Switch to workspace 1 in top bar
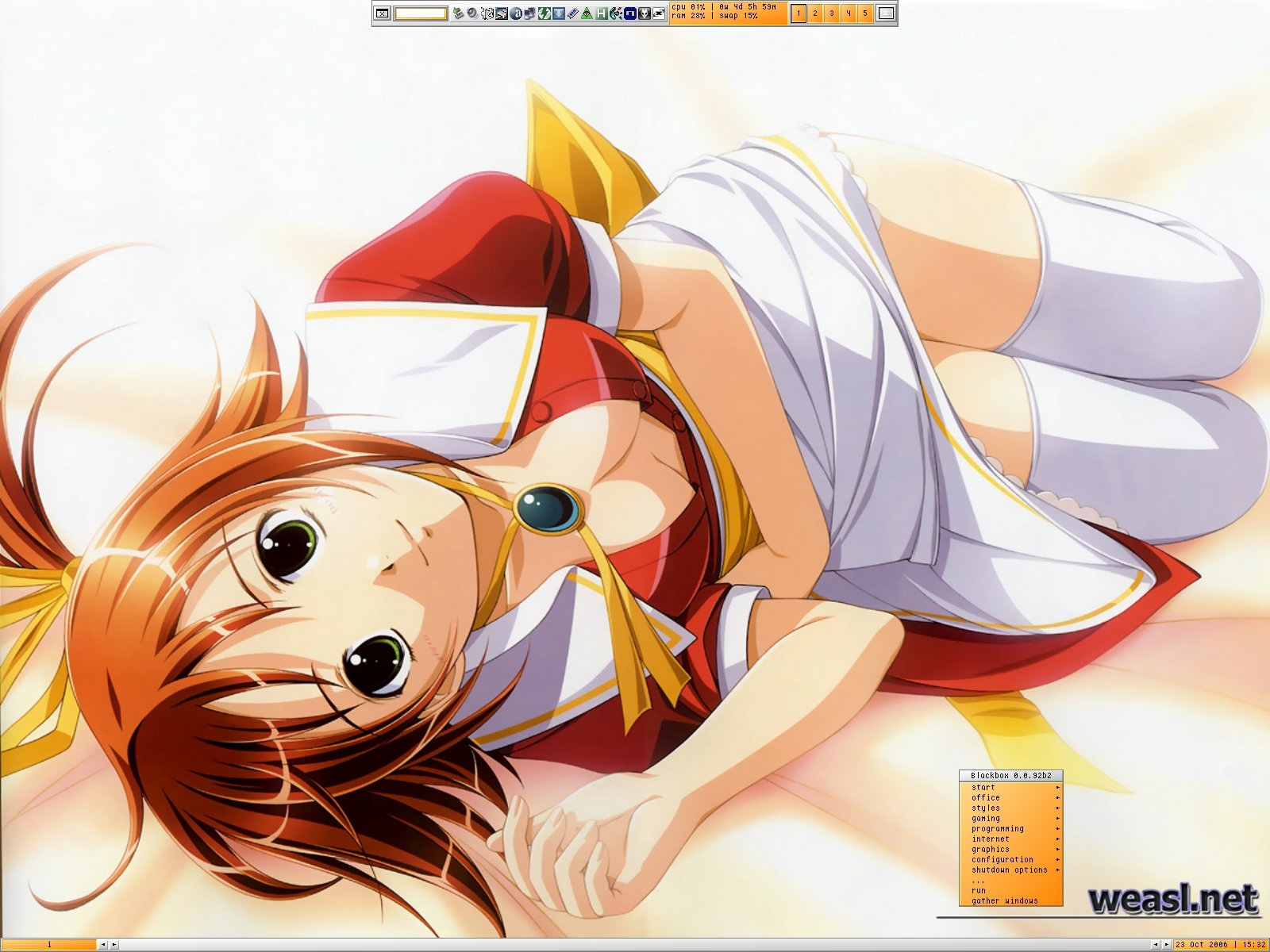1270x952 pixels. pyautogui.click(x=799, y=13)
